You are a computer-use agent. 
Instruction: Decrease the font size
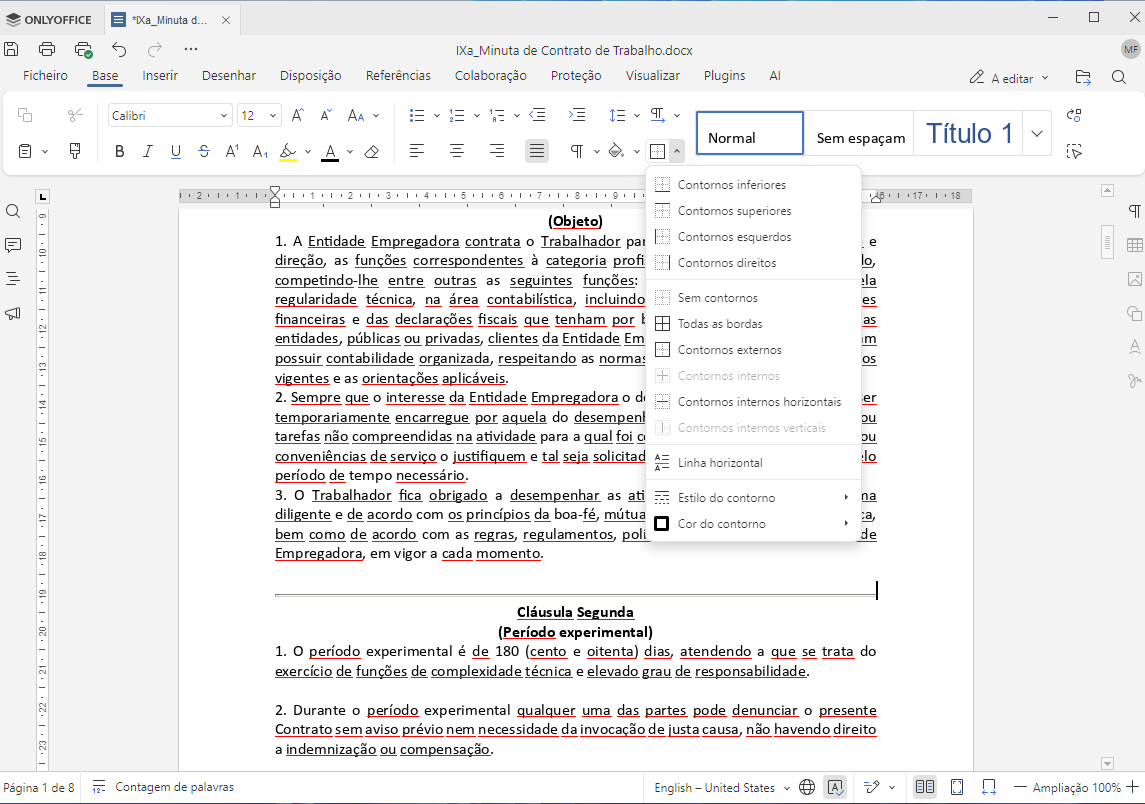click(326, 115)
